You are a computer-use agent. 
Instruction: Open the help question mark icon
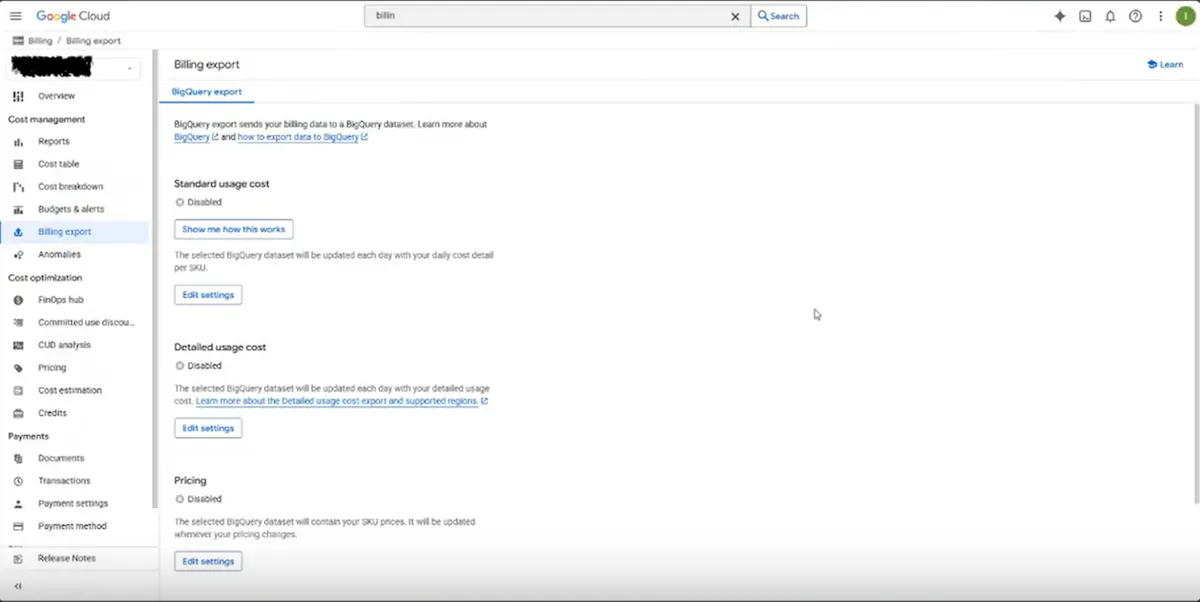point(1135,16)
